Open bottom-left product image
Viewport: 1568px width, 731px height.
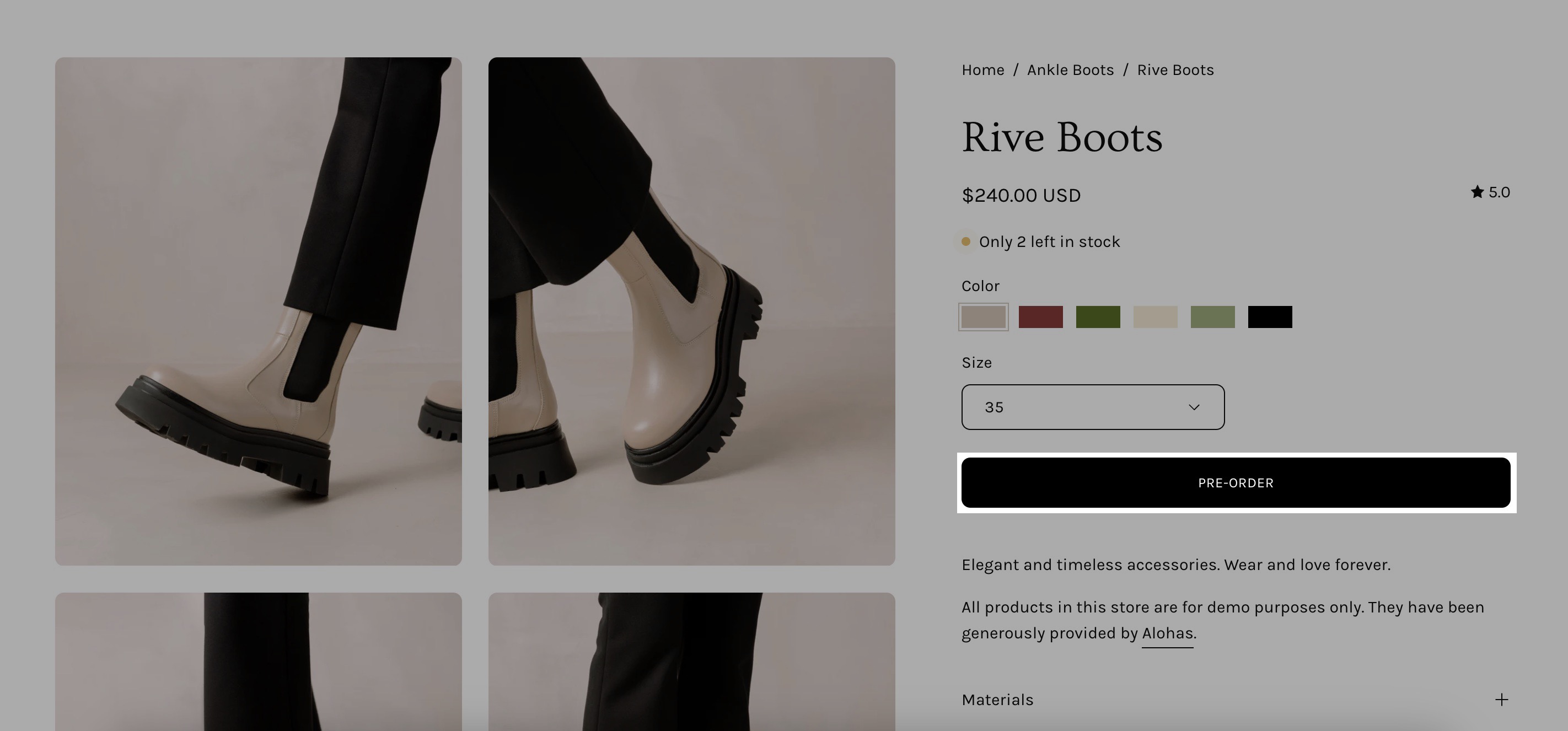coord(258,661)
